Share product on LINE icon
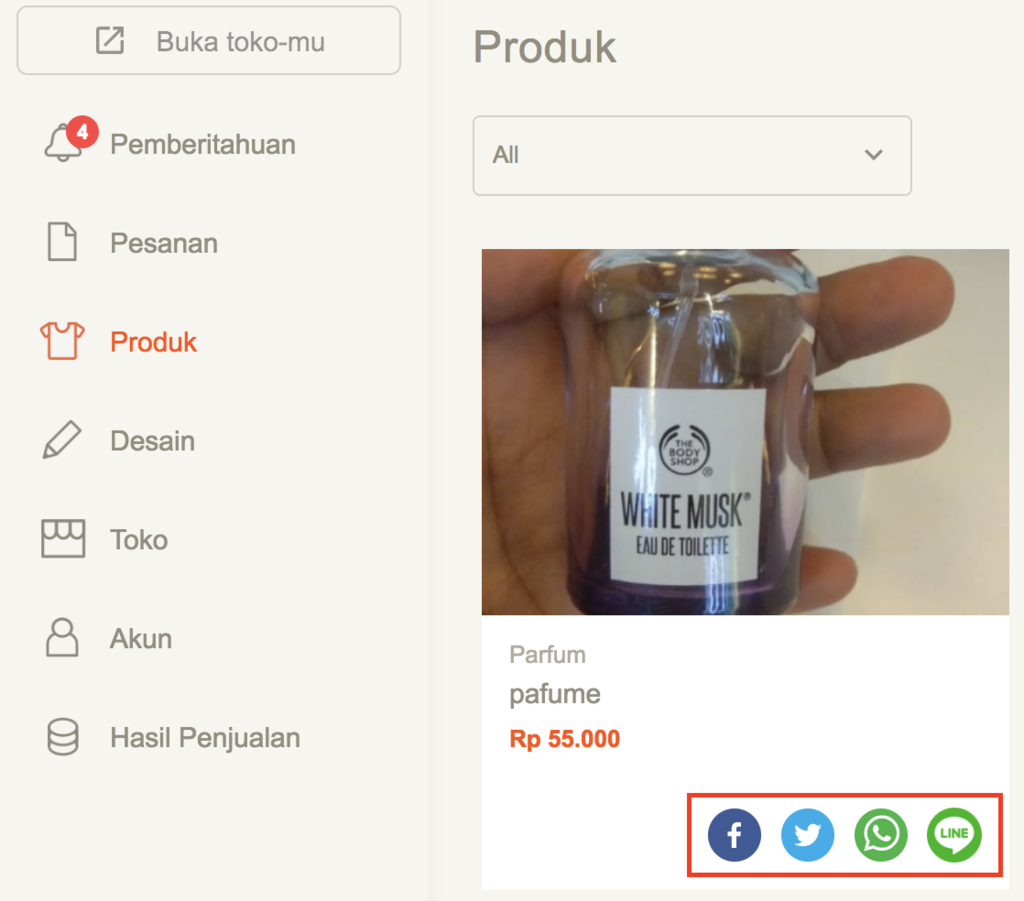 [954, 835]
